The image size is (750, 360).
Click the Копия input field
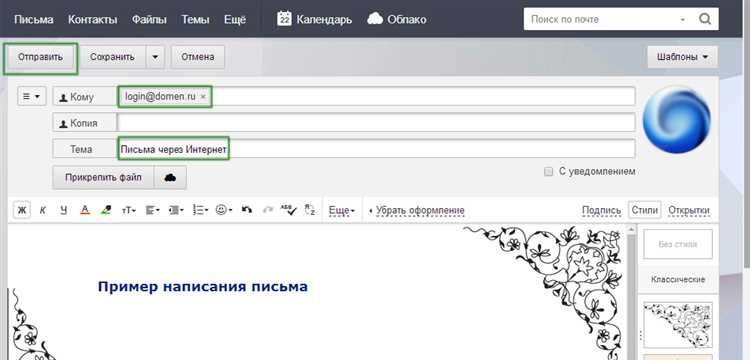pos(376,122)
